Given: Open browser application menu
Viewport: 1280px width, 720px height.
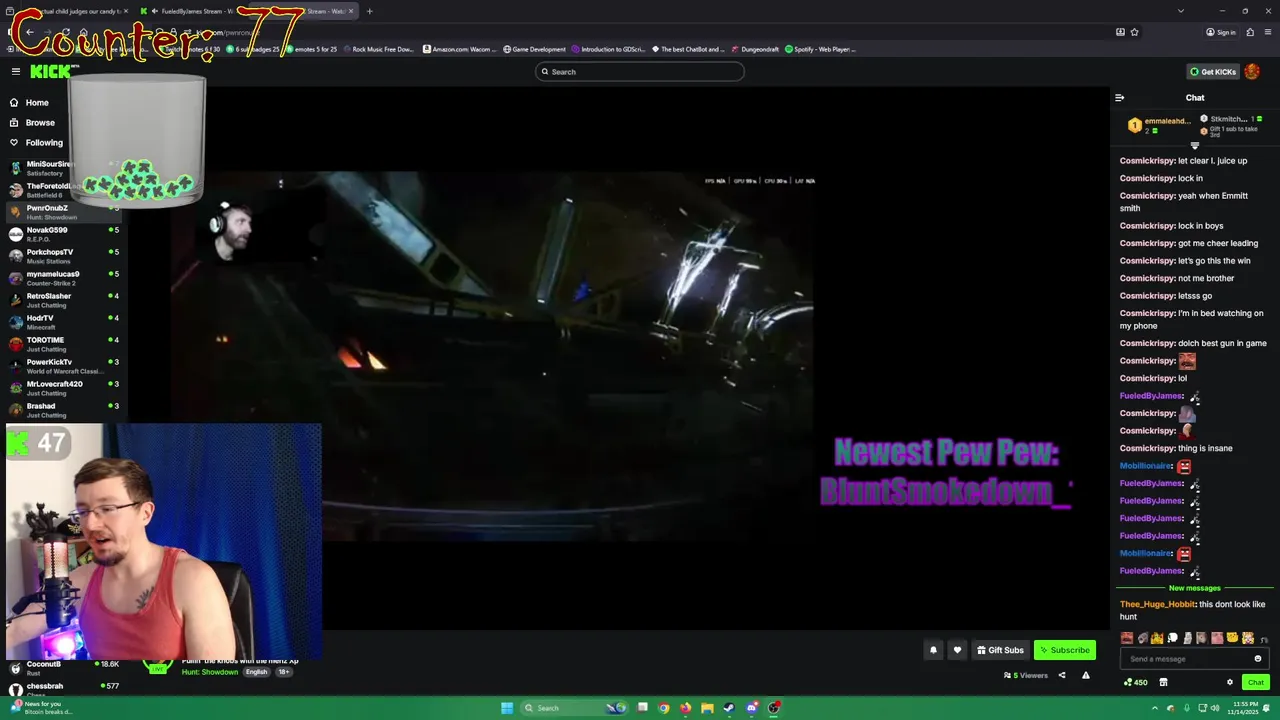Looking at the screenshot, I should 1268,32.
